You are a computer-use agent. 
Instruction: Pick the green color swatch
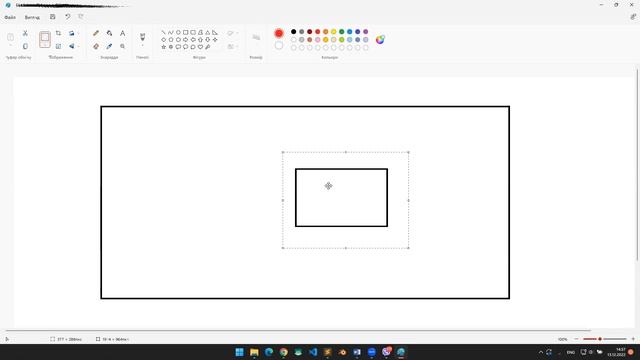point(342,31)
